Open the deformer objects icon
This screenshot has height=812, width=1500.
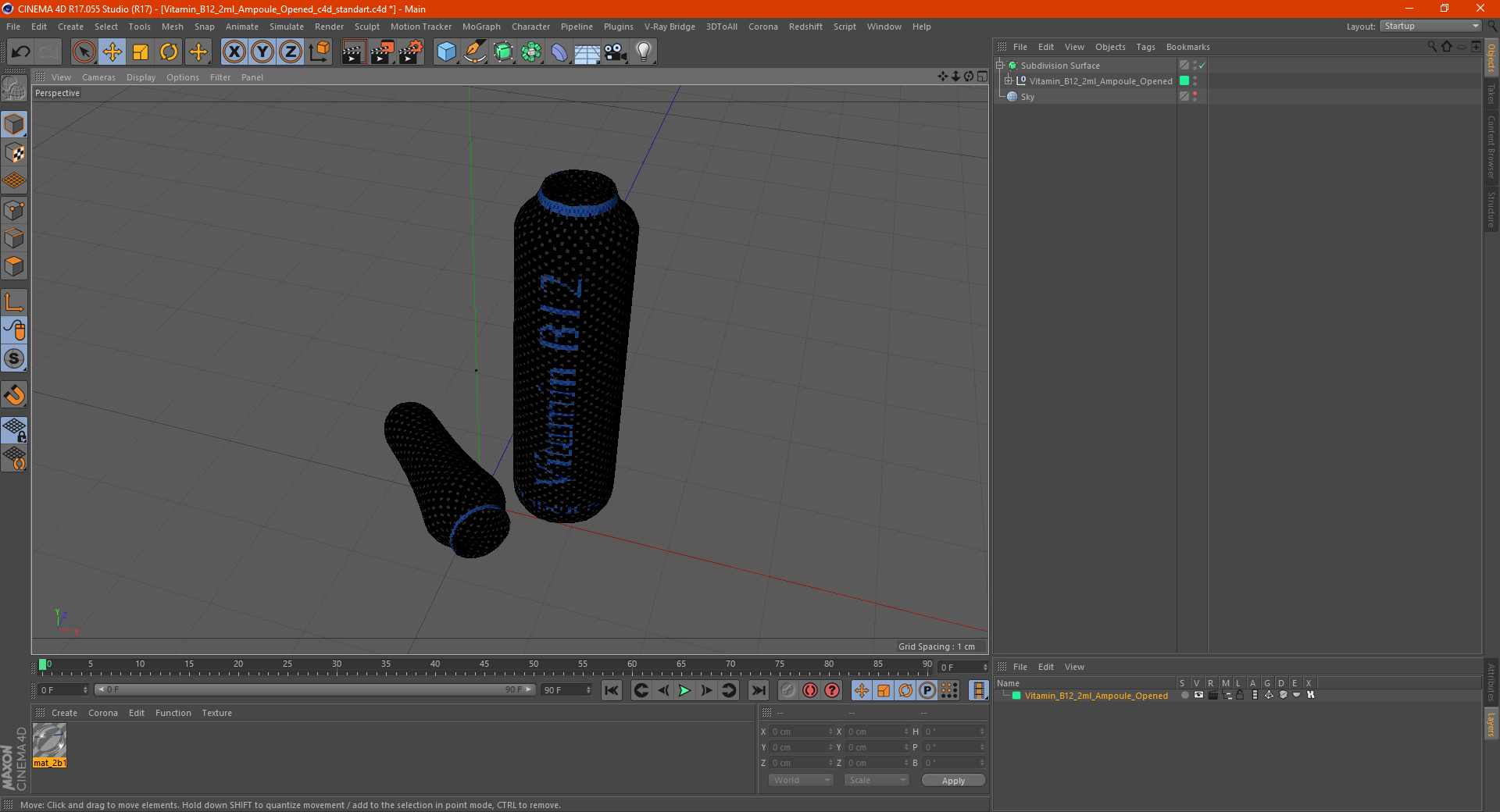tap(559, 52)
